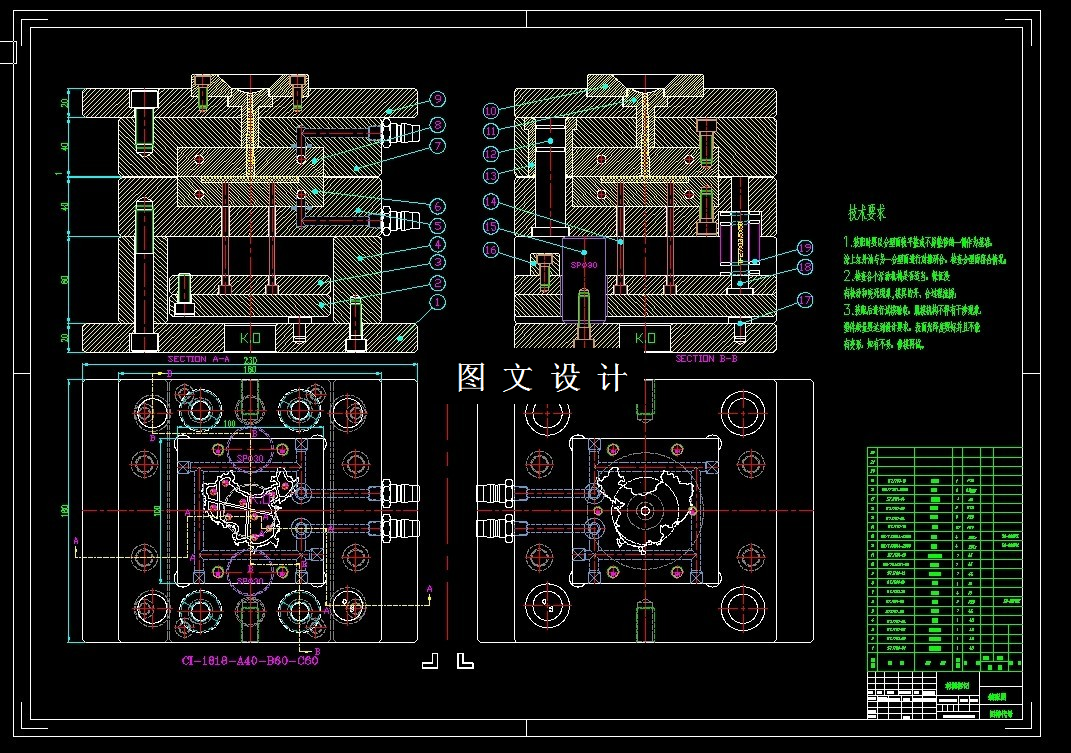This screenshot has width=1071, height=753.
Task: Click part balloon 14
Action: pyautogui.click(x=491, y=202)
